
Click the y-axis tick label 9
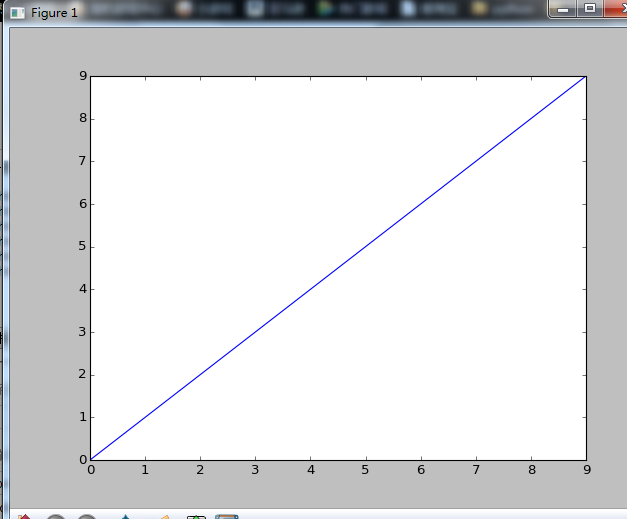pos(82,76)
